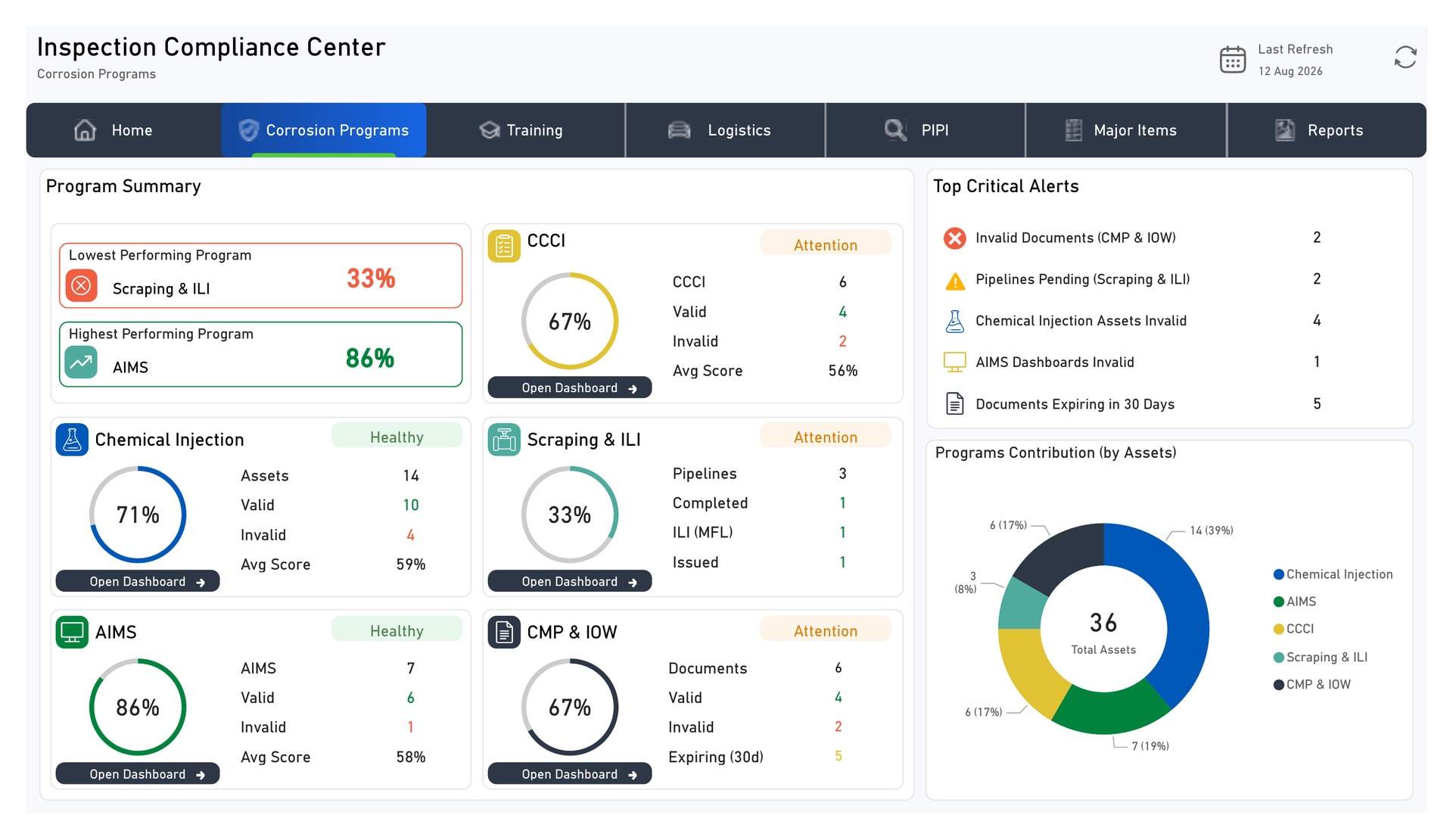The height and width of the screenshot is (840, 1453).
Task: Click the Logistics vehicle icon
Action: (x=679, y=130)
